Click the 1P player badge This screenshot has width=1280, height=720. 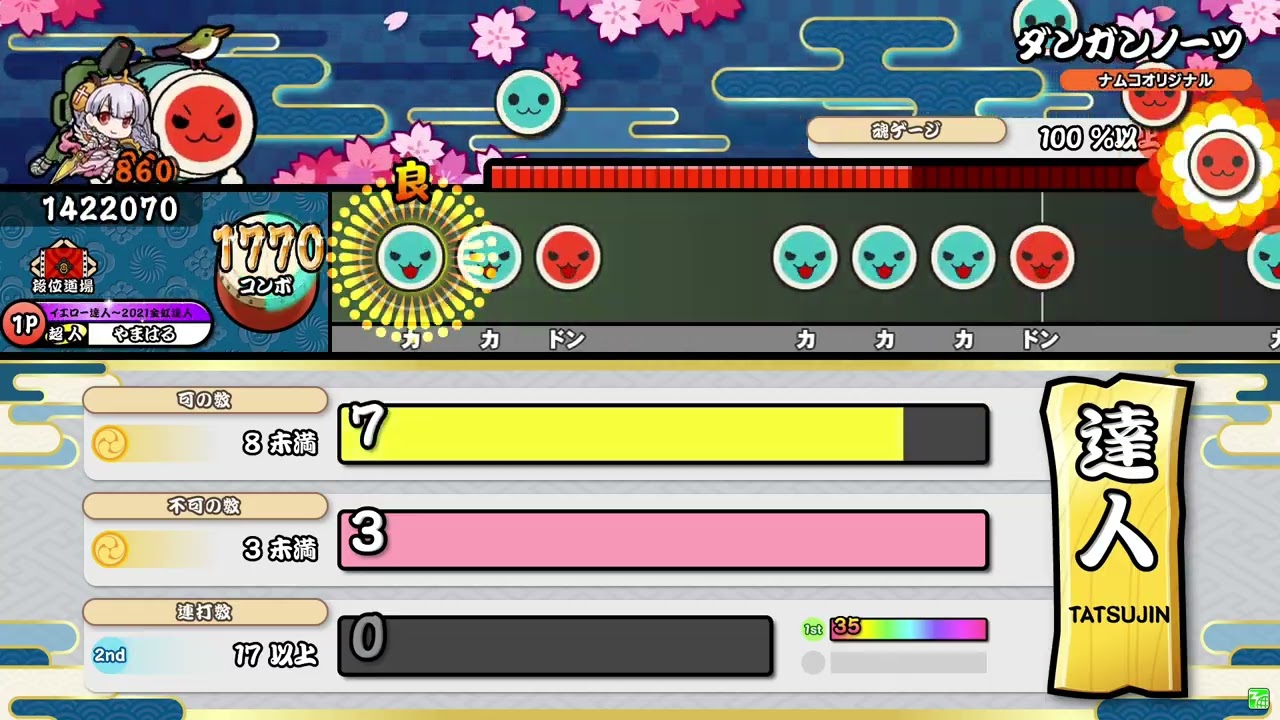(23, 325)
